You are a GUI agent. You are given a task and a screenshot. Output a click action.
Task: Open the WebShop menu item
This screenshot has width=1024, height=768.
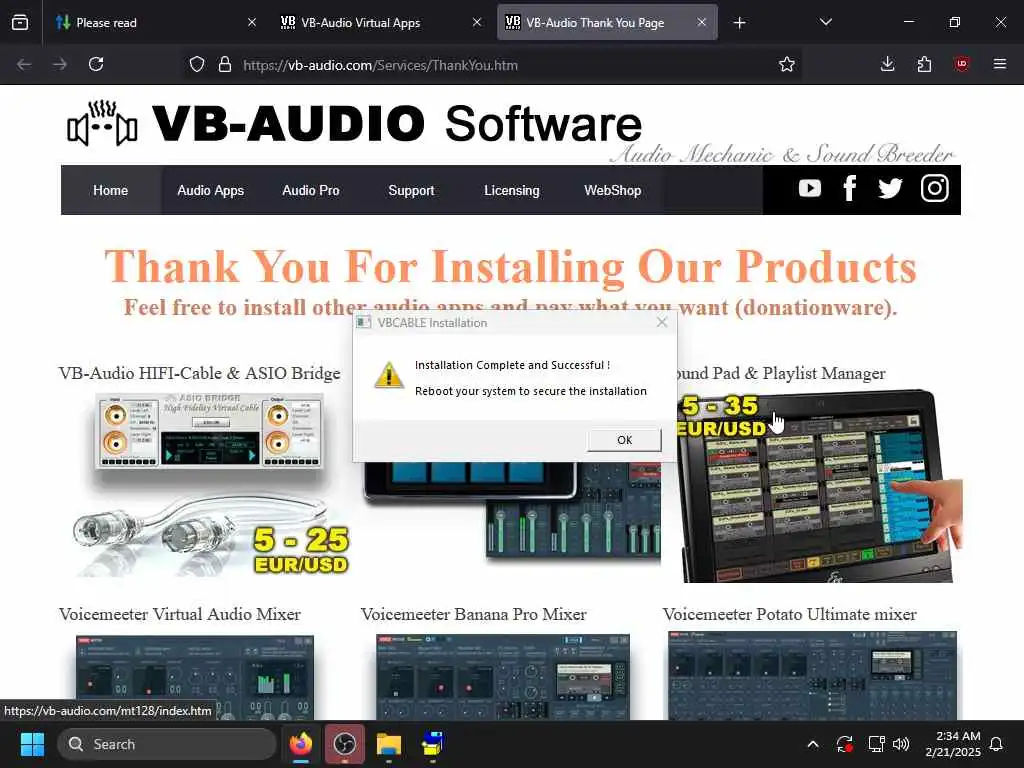tap(613, 190)
